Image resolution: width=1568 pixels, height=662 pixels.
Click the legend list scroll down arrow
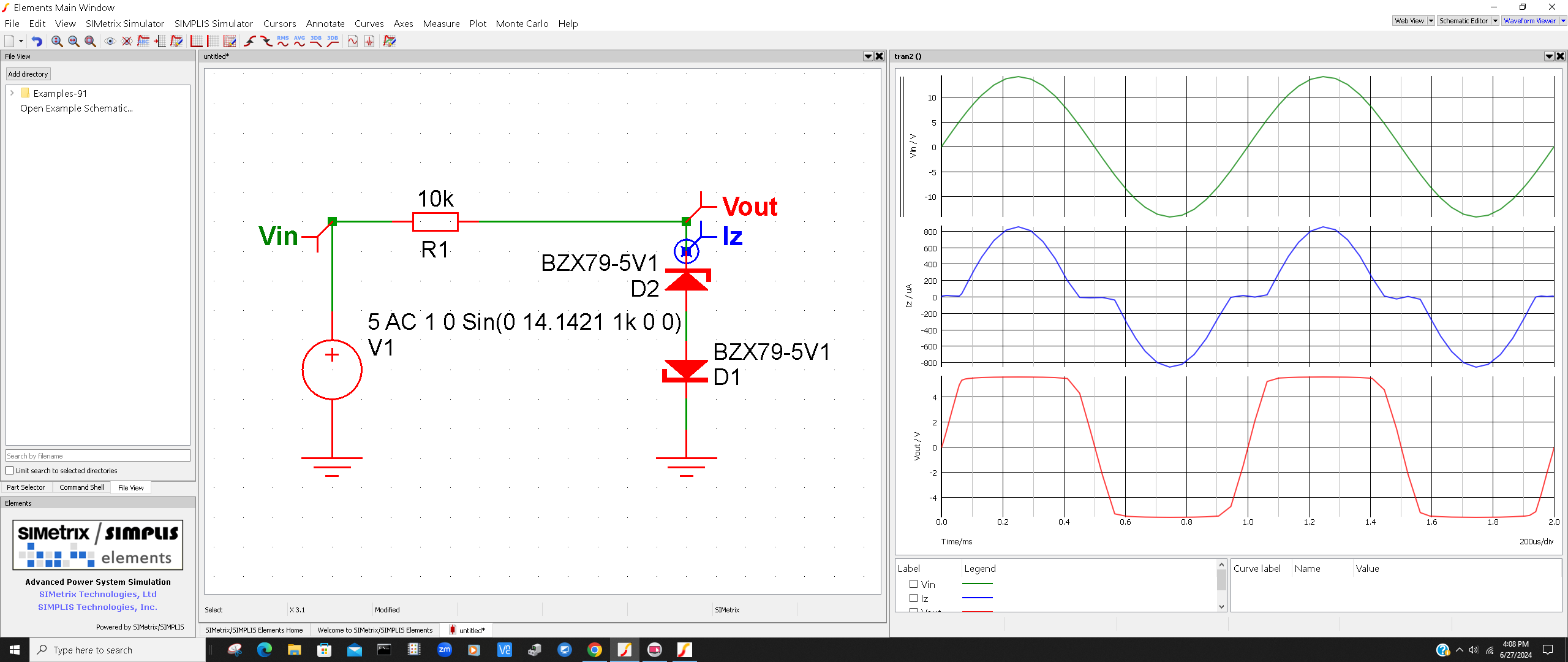[x=1221, y=607]
